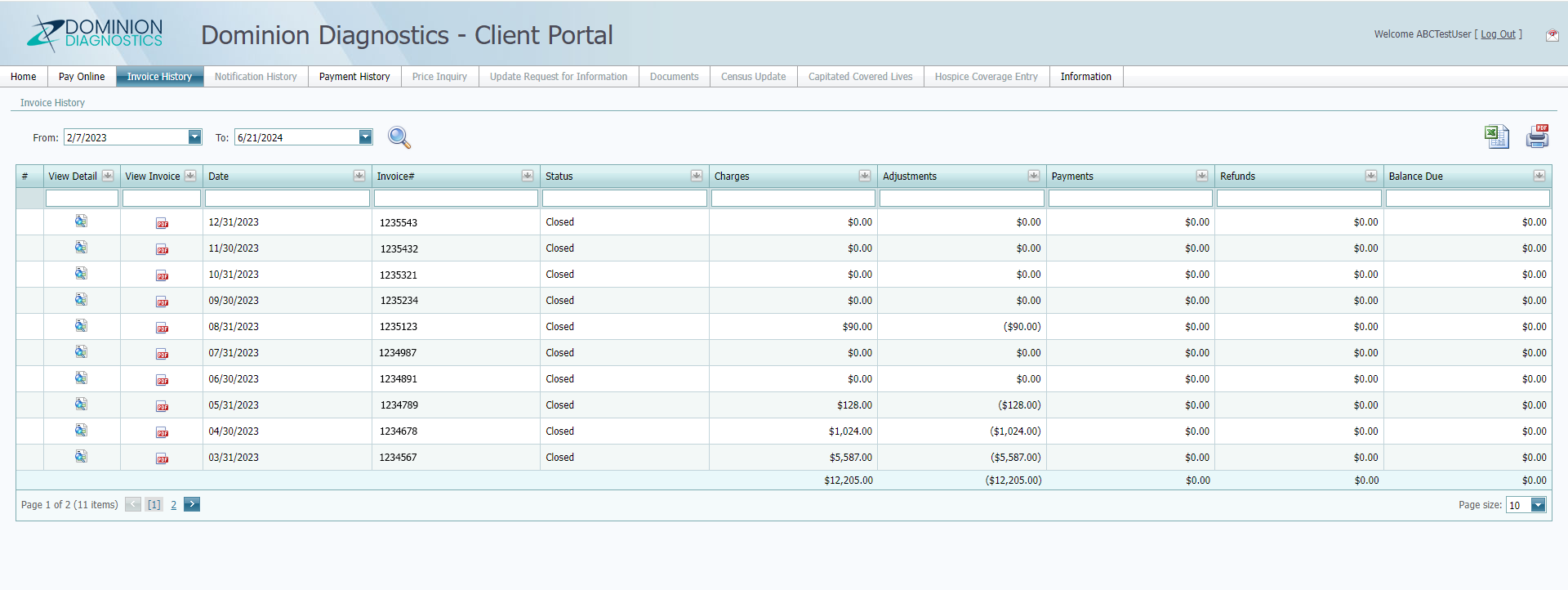
Task: Open Balance Due column filter menu
Action: [1539, 176]
